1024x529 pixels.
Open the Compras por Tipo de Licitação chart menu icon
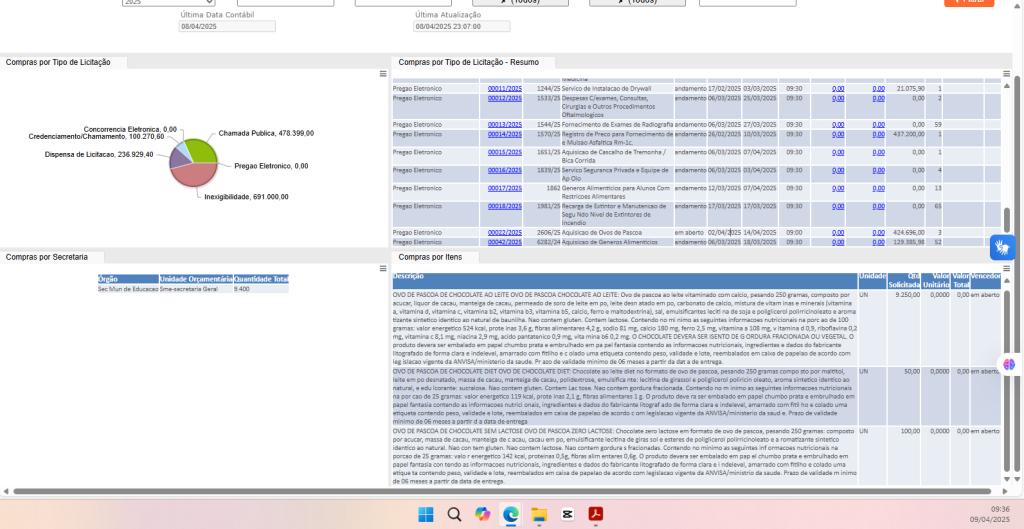[x=383, y=74]
